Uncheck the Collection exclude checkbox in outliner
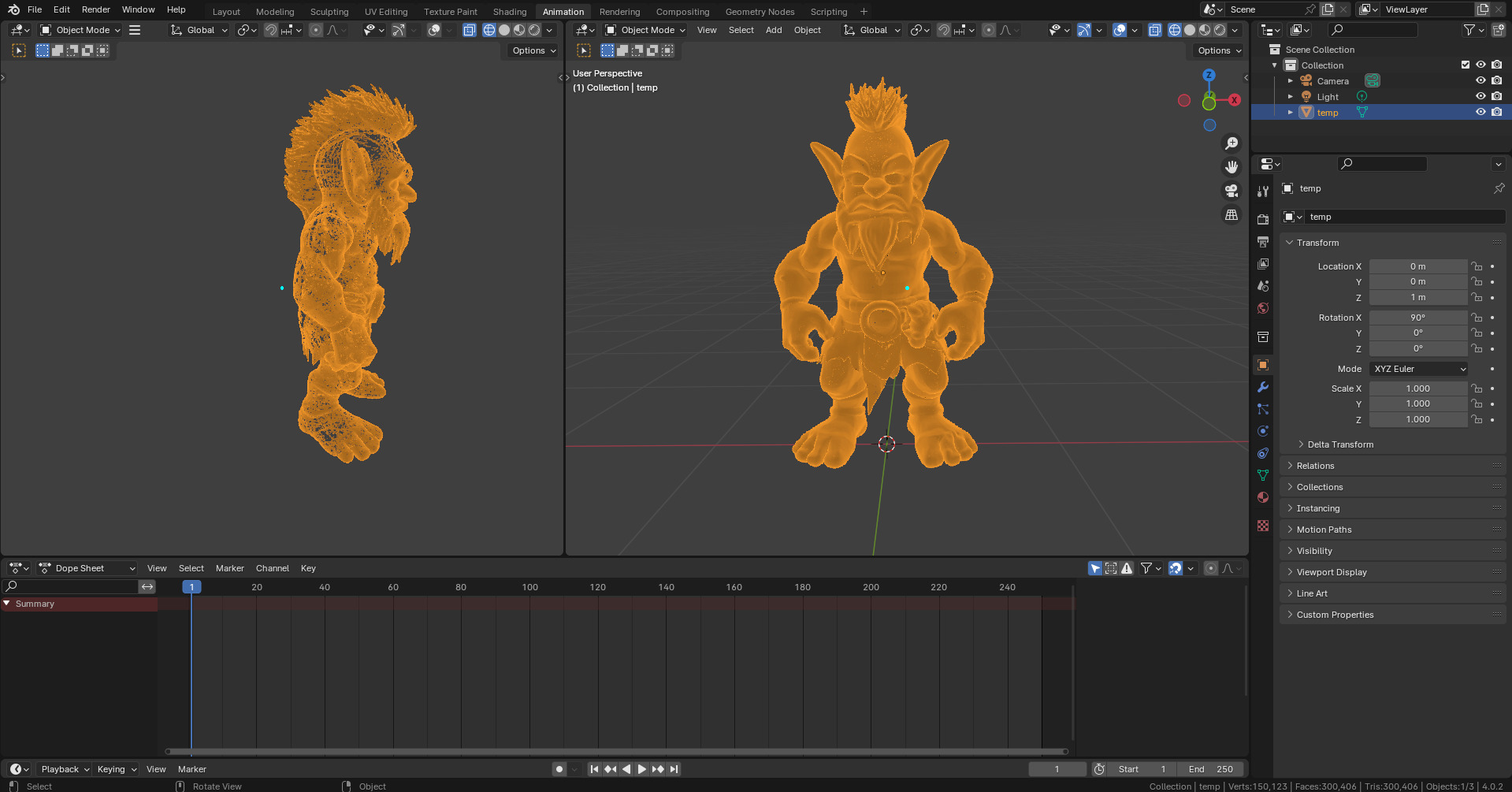The image size is (1512, 792). coord(1466,65)
